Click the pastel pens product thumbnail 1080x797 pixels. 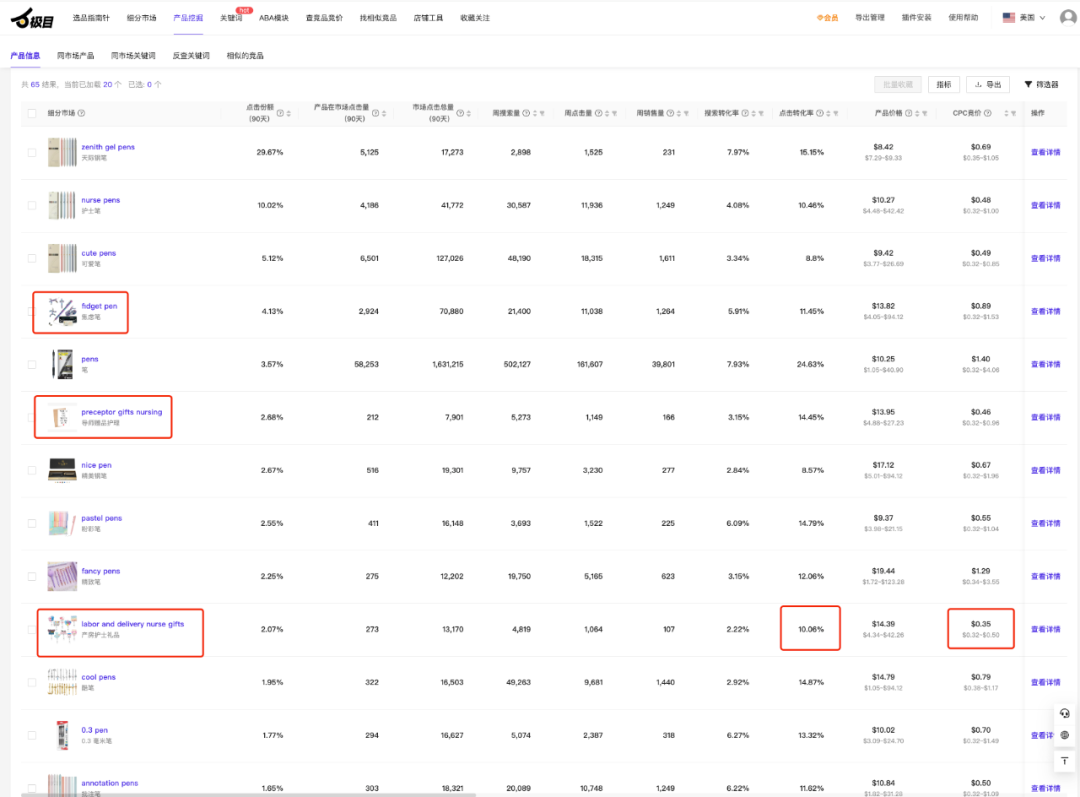point(62,524)
